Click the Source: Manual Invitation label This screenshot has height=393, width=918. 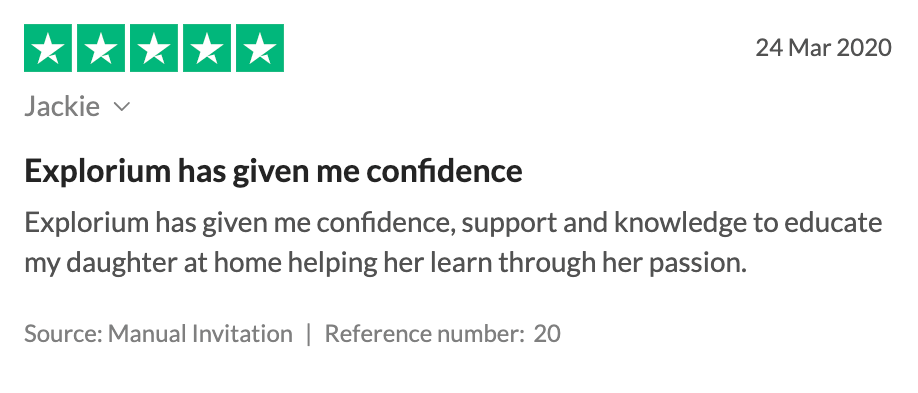click(158, 334)
